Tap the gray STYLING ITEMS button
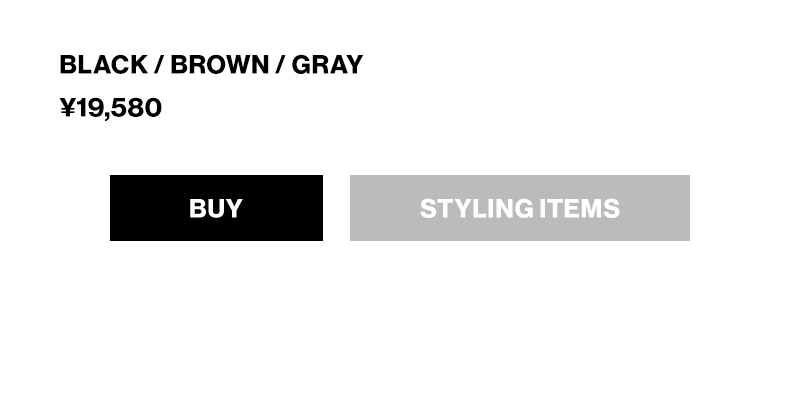 [519, 208]
